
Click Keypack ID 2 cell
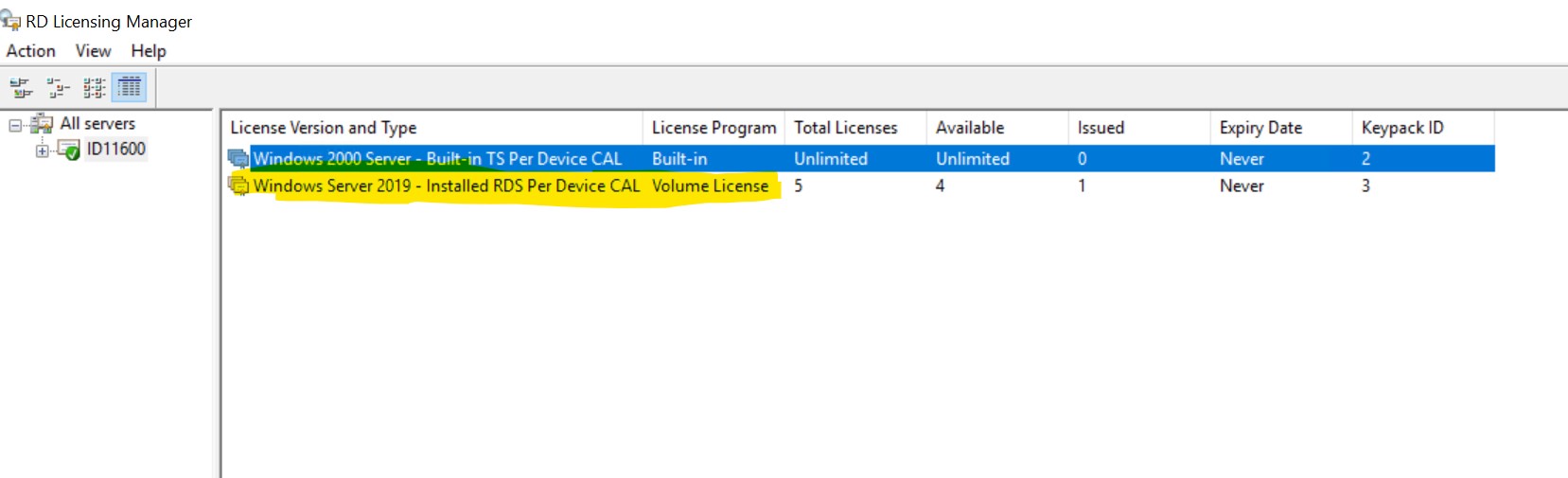pos(1365,159)
